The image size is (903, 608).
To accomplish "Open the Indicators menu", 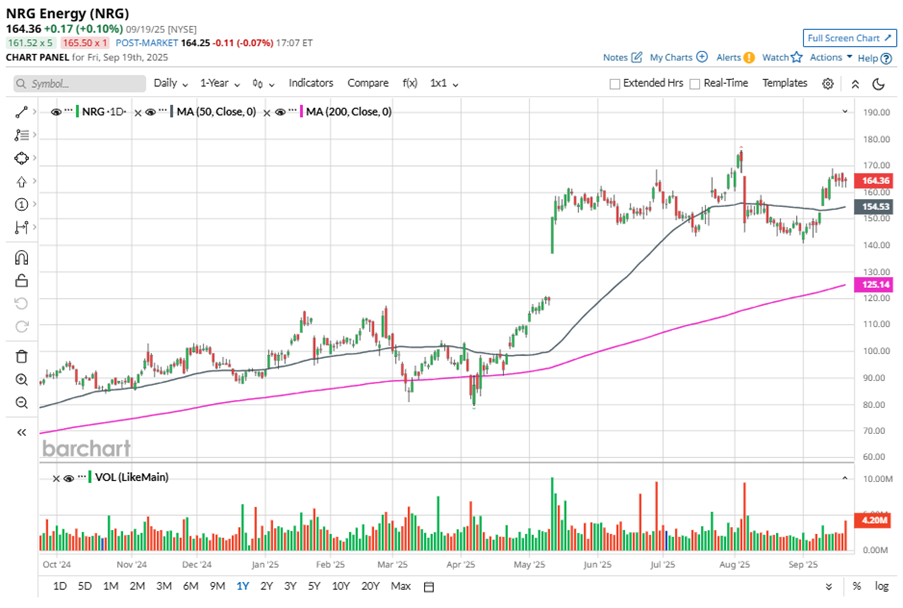I will click(x=311, y=83).
